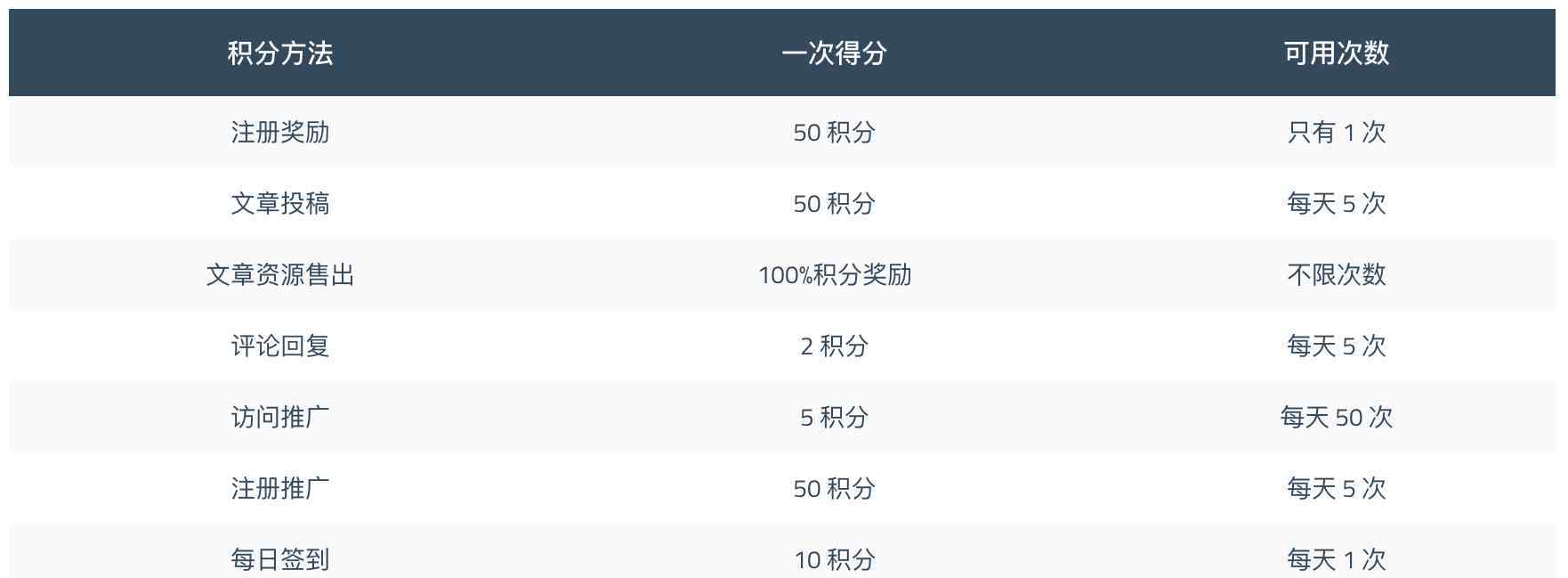The height and width of the screenshot is (578, 1568).
Task: Click the 可用次数 column header
Action: coord(1336,53)
